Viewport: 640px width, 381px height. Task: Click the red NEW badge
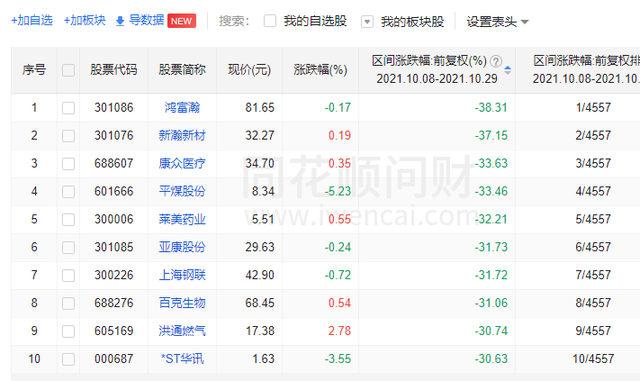(x=182, y=21)
